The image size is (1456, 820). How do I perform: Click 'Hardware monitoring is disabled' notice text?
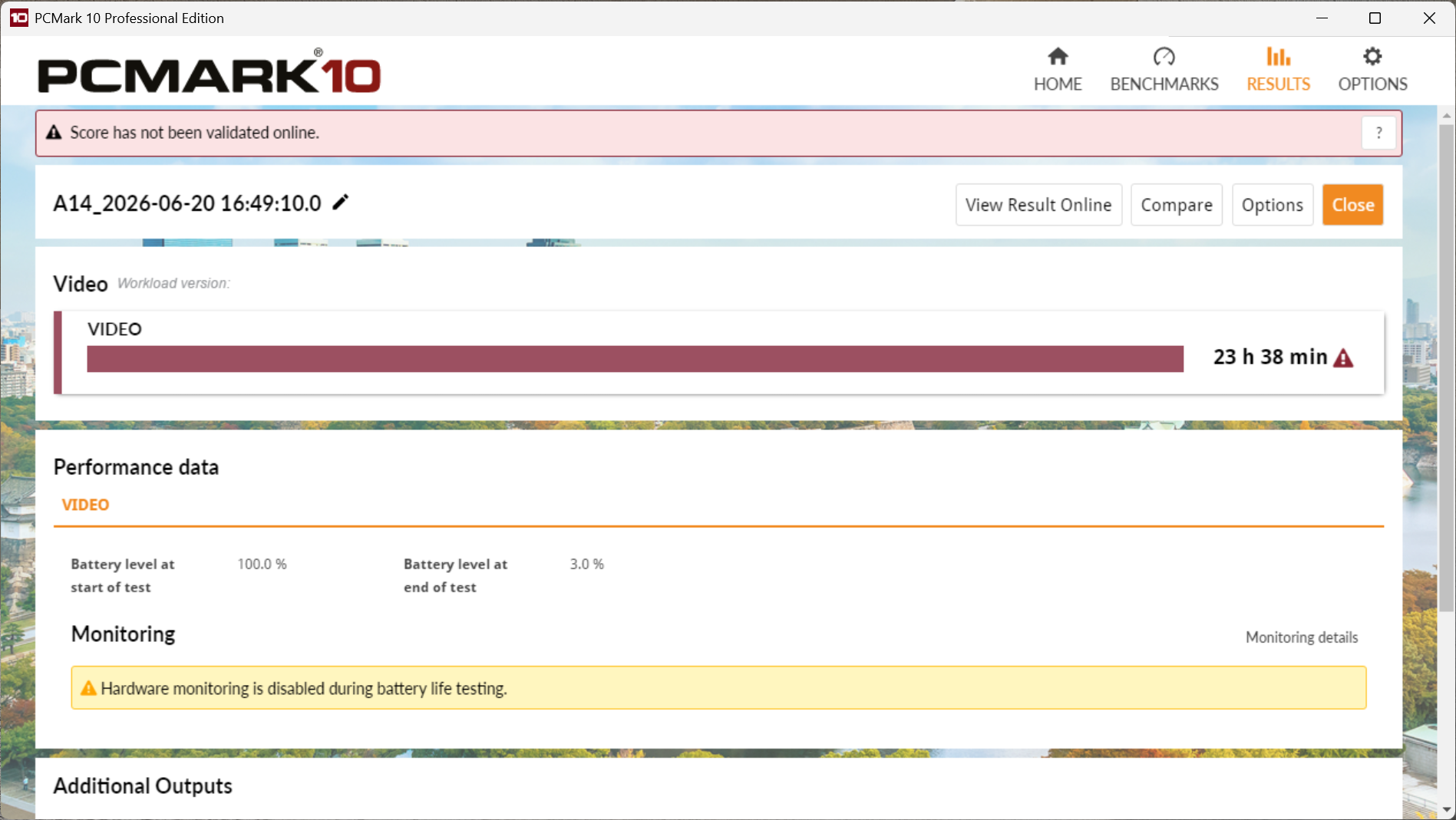coord(304,689)
